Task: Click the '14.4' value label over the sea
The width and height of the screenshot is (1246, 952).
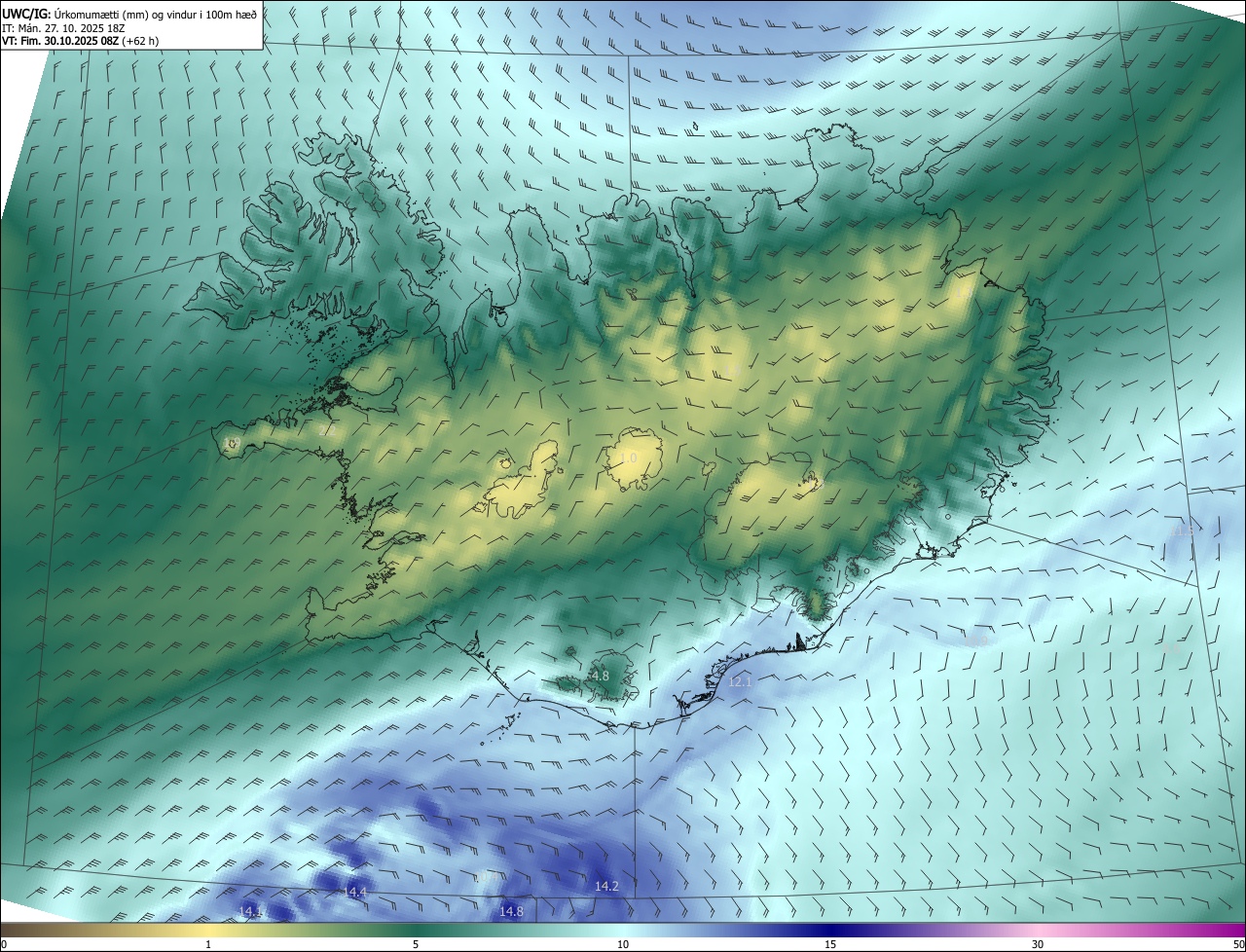Action: pyautogui.click(x=355, y=892)
